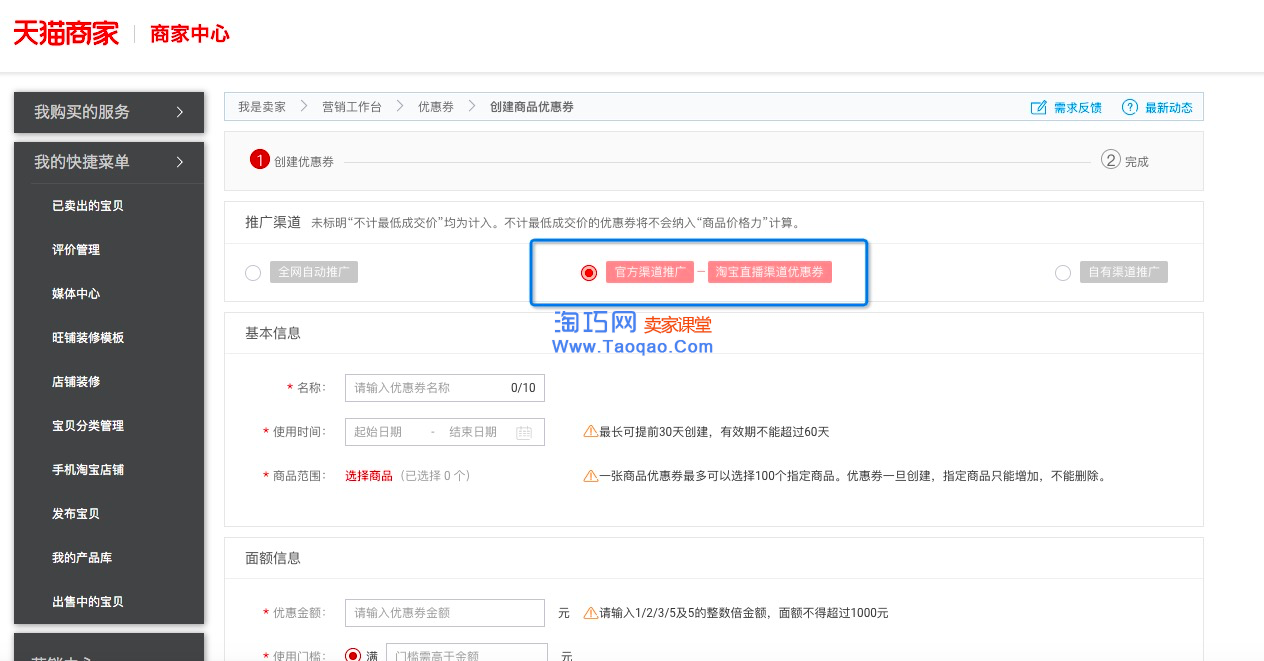Select the 满 threshold radio button
Image resolution: width=1264 pixels, height=661 pixels.
click(x=353, y=656)
